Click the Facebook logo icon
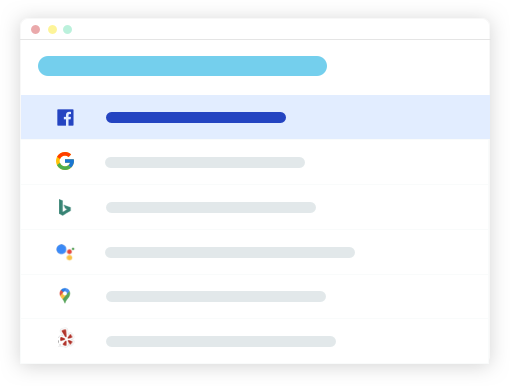510x386 pixels. [65, 117]
